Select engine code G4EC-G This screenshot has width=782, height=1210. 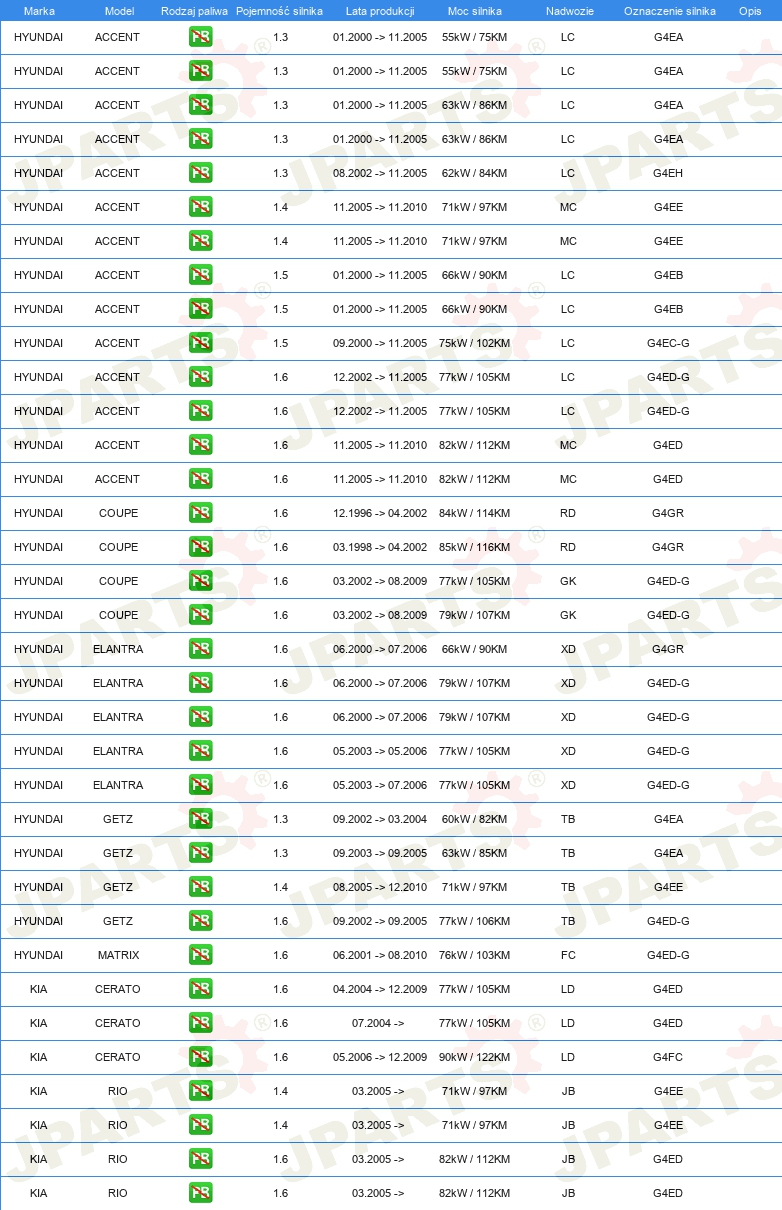coord(668,343)
